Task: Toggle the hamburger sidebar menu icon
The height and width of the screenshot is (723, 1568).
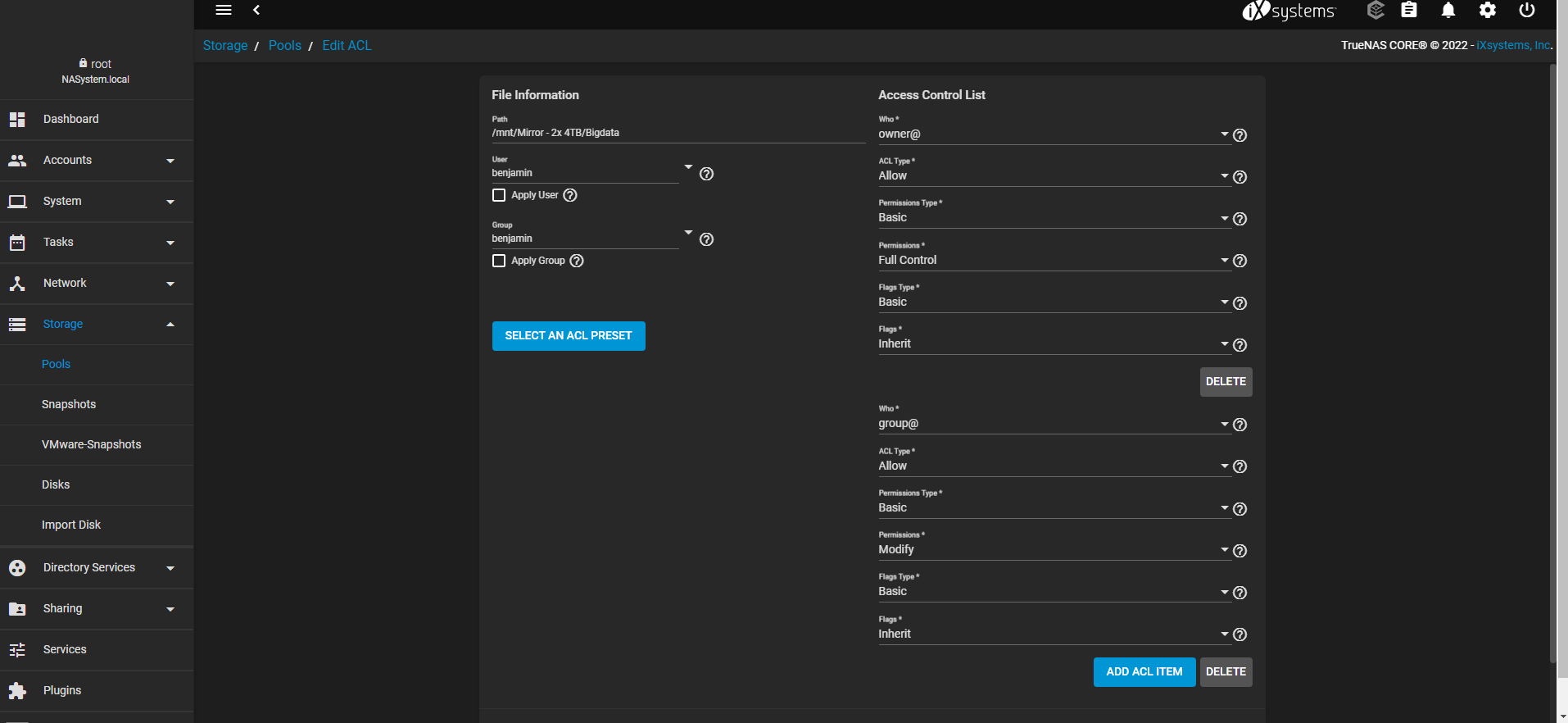Action: tap(224, 10)
